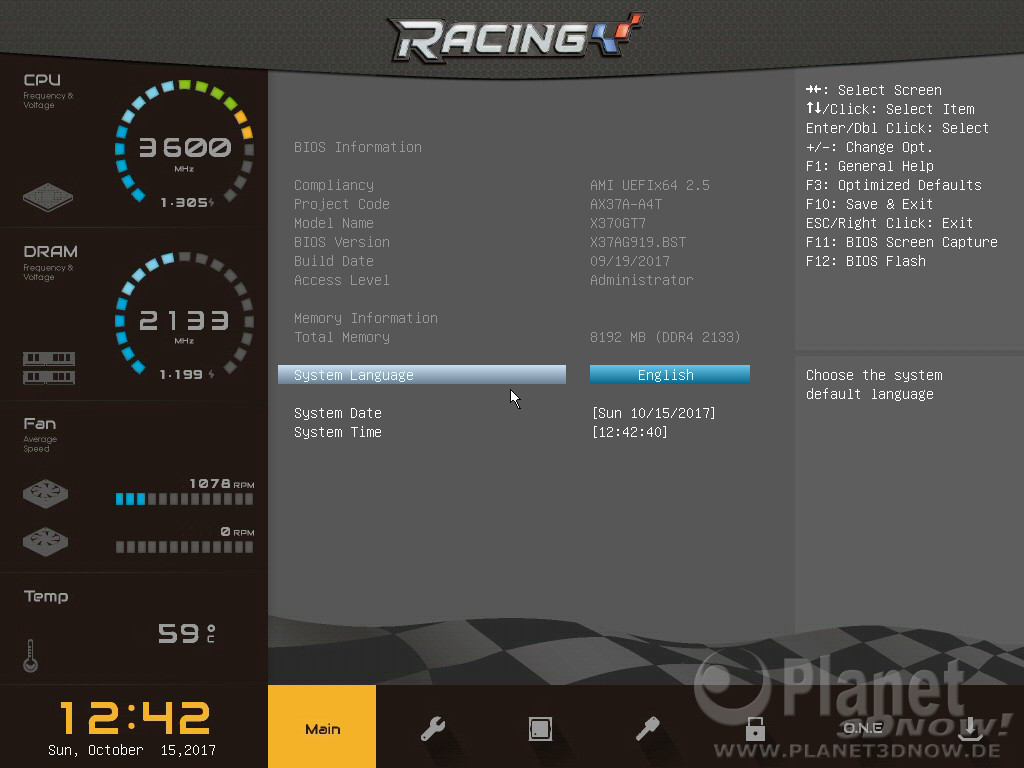Open the Security padlock tab
Screen dimensions: 1024x768
click(x=756, y=728)
